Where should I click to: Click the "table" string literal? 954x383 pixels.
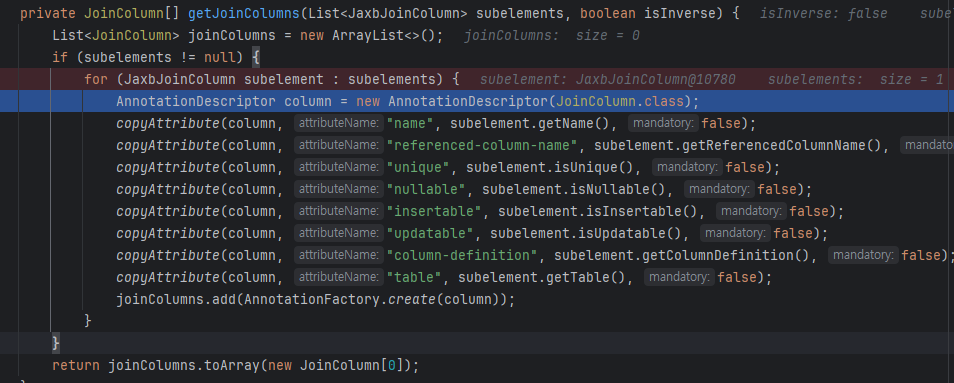coord(414,277)
